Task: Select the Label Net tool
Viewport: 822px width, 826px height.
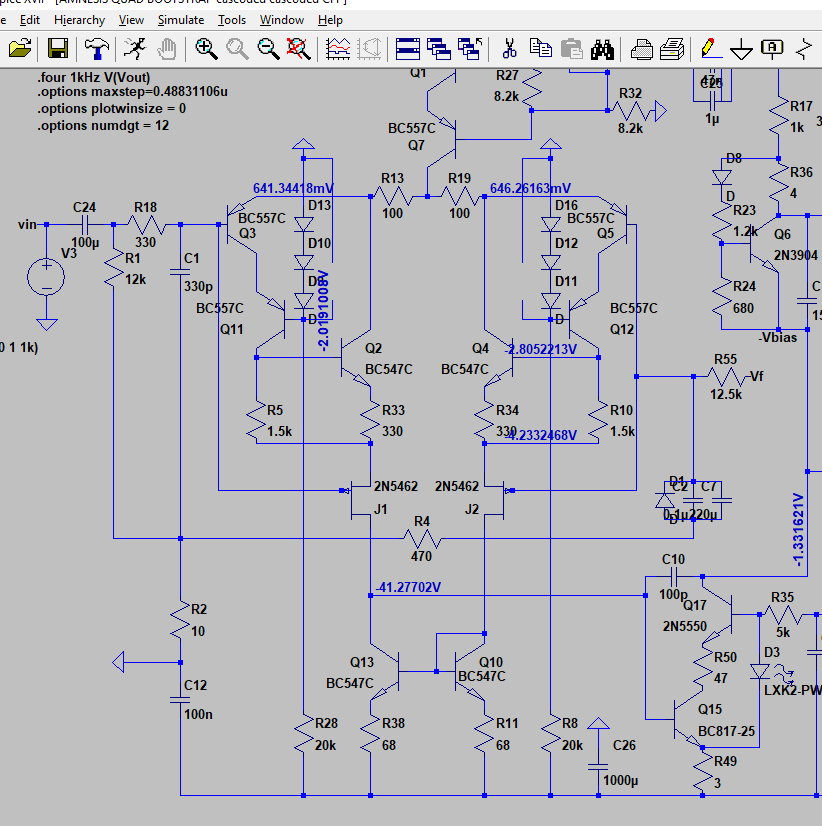Action: coord(772,49)
